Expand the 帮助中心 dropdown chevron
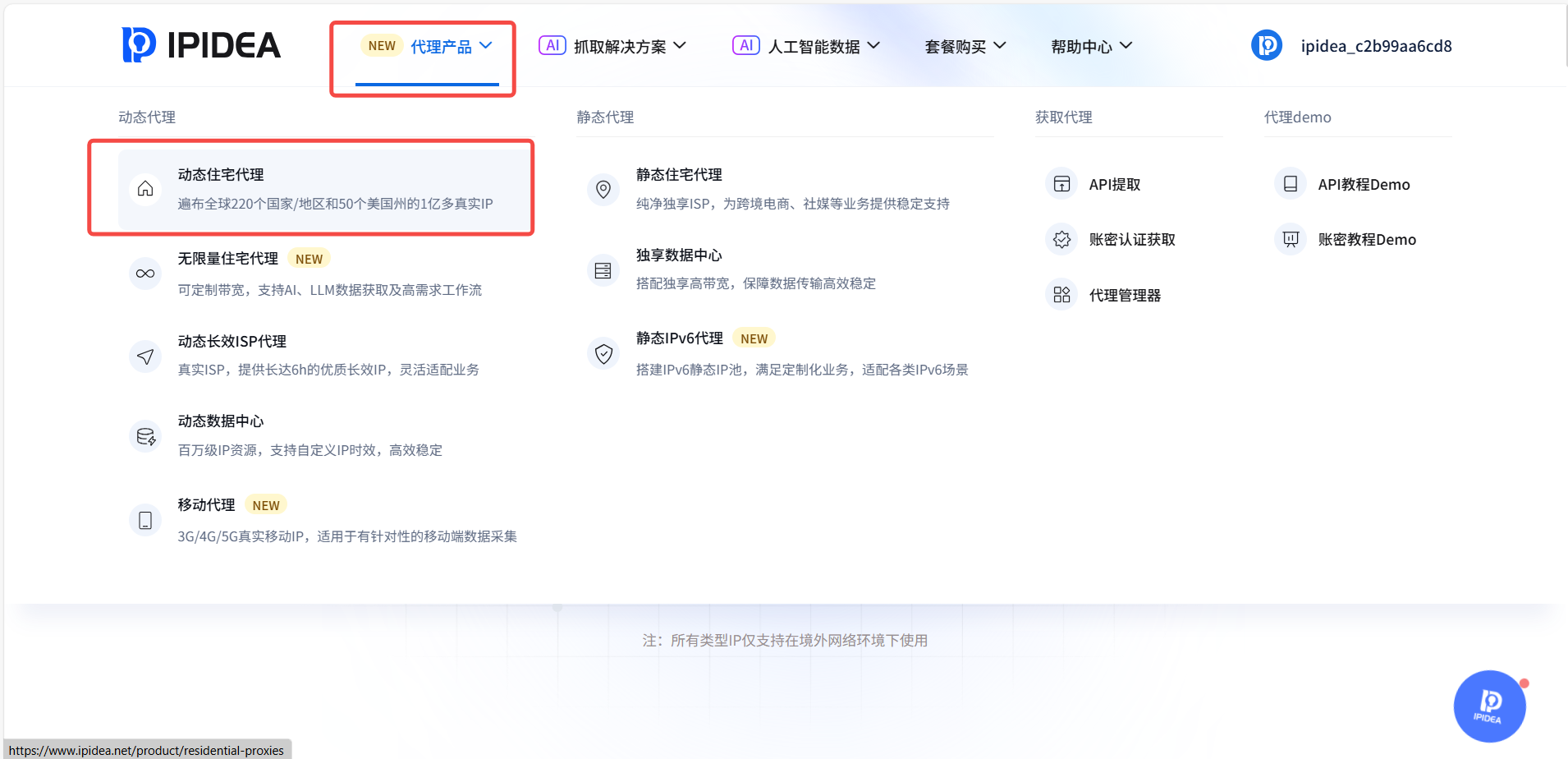The width and height of the screenshot is (1568, 759). tap(1126, 45)
